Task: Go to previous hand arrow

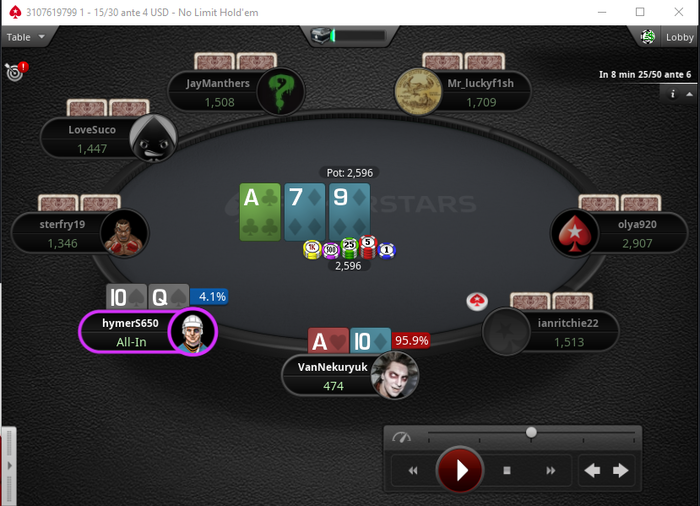Action: (x=592, y=470)
